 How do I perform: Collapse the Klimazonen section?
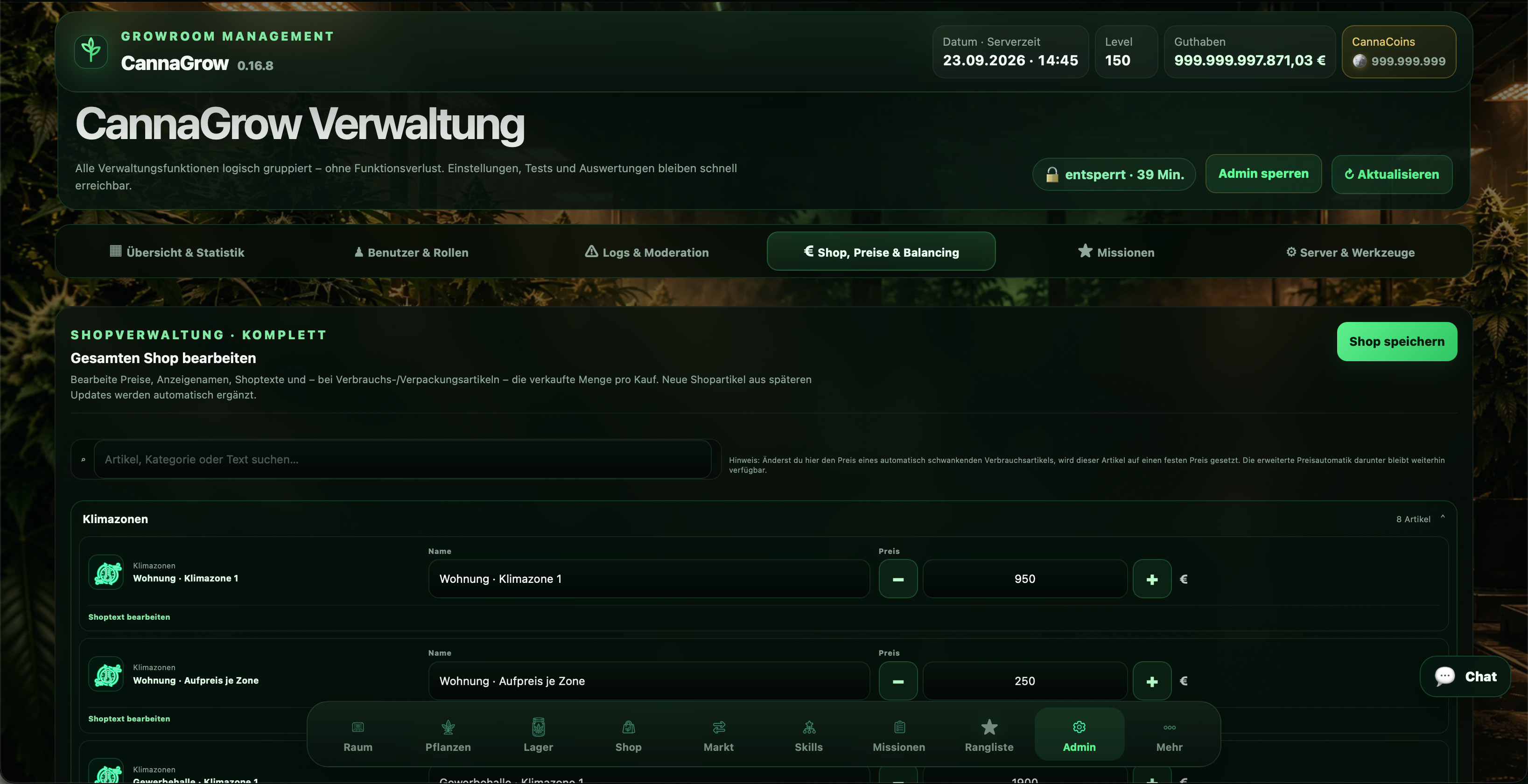1443,518
